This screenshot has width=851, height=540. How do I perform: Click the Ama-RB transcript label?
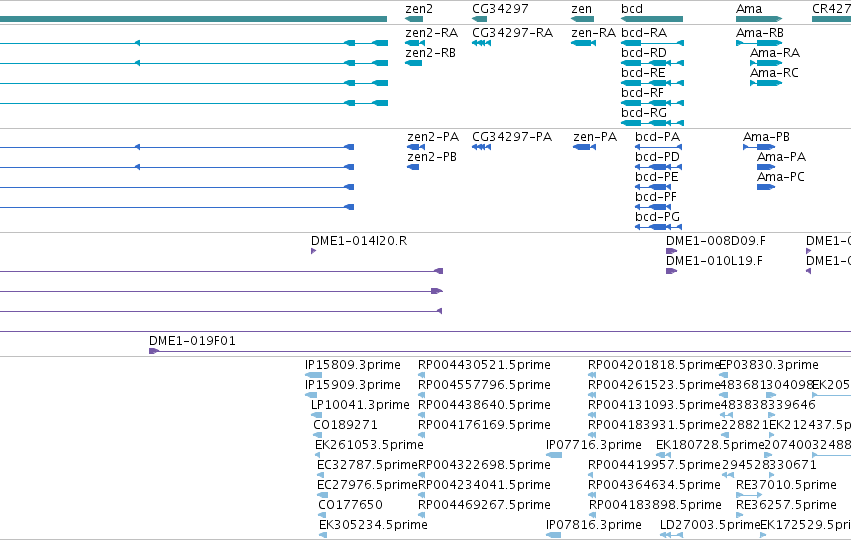(760, 33)
